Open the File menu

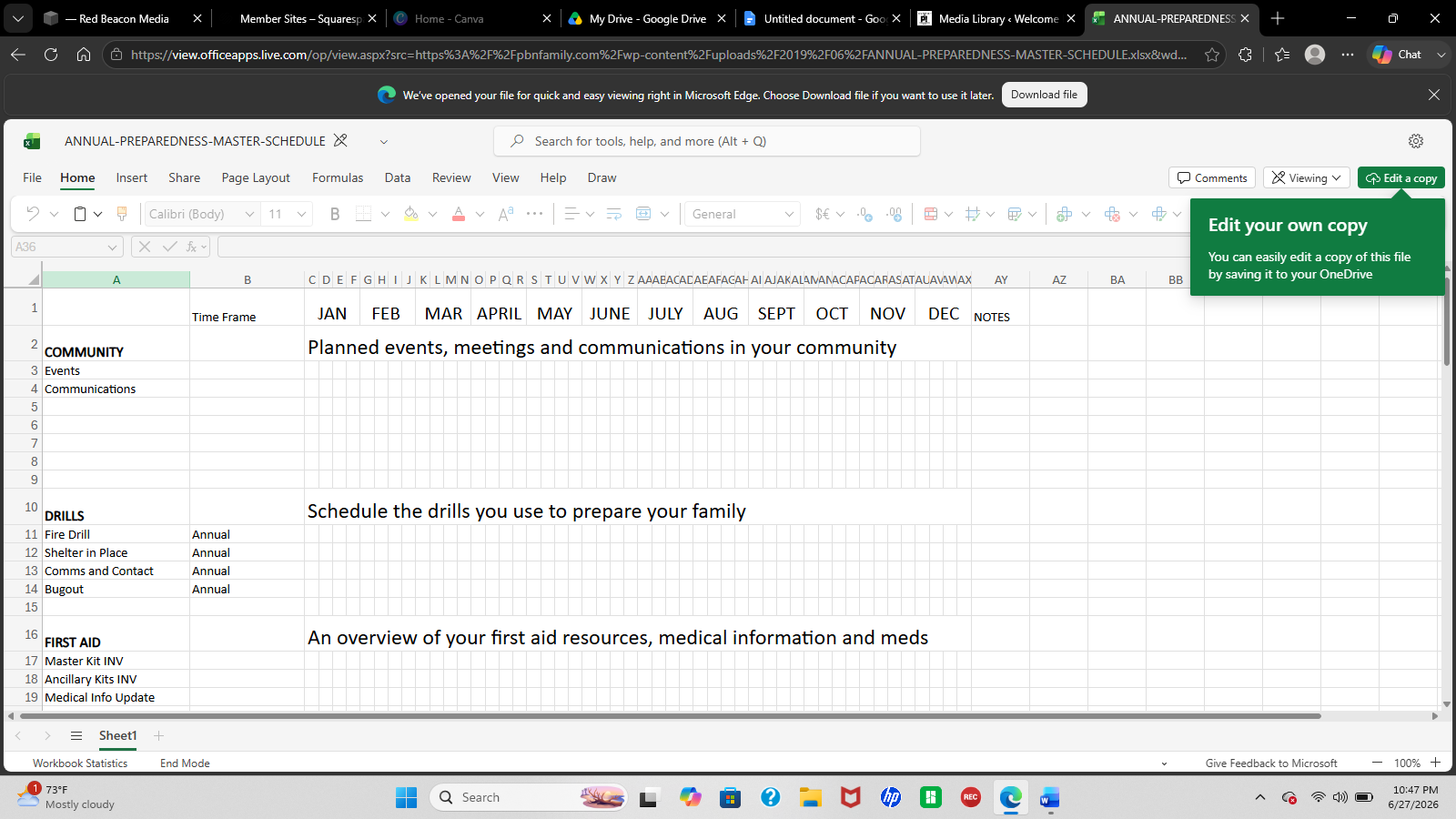32,177
